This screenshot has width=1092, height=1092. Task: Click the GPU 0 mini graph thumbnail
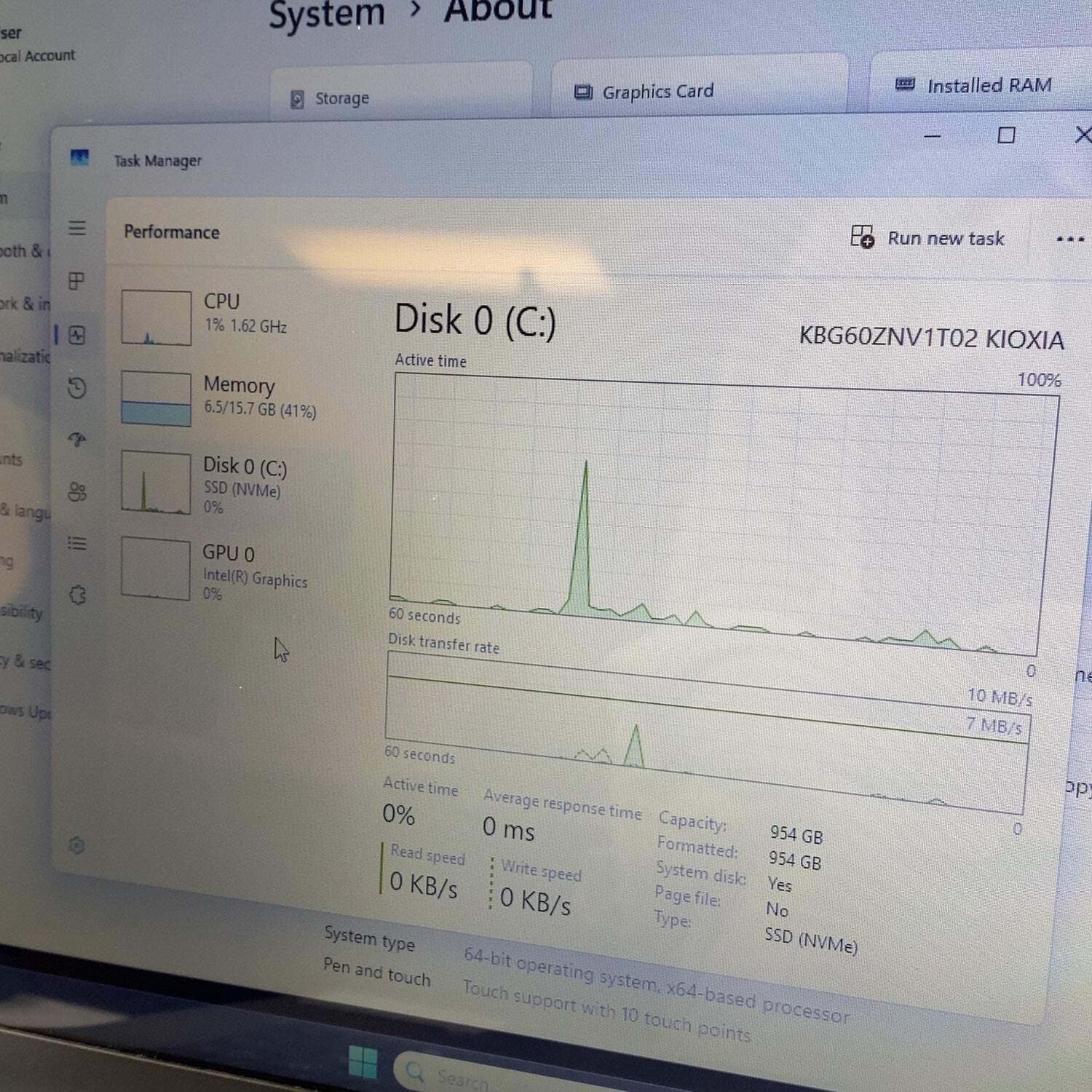[x=156, y=569]
